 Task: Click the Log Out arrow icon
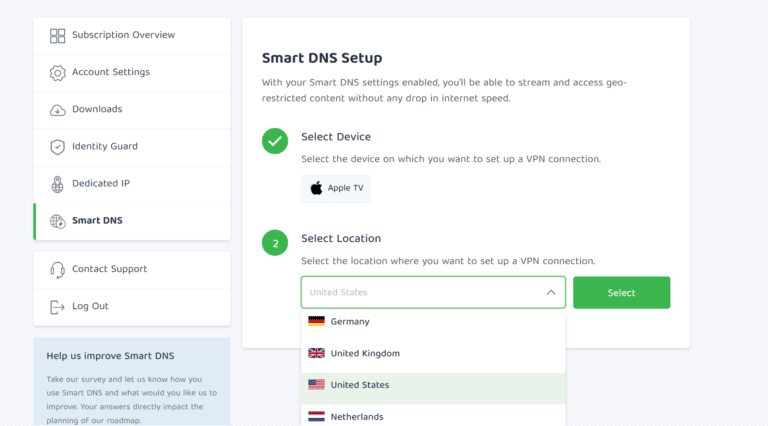[x=57, y=306]
